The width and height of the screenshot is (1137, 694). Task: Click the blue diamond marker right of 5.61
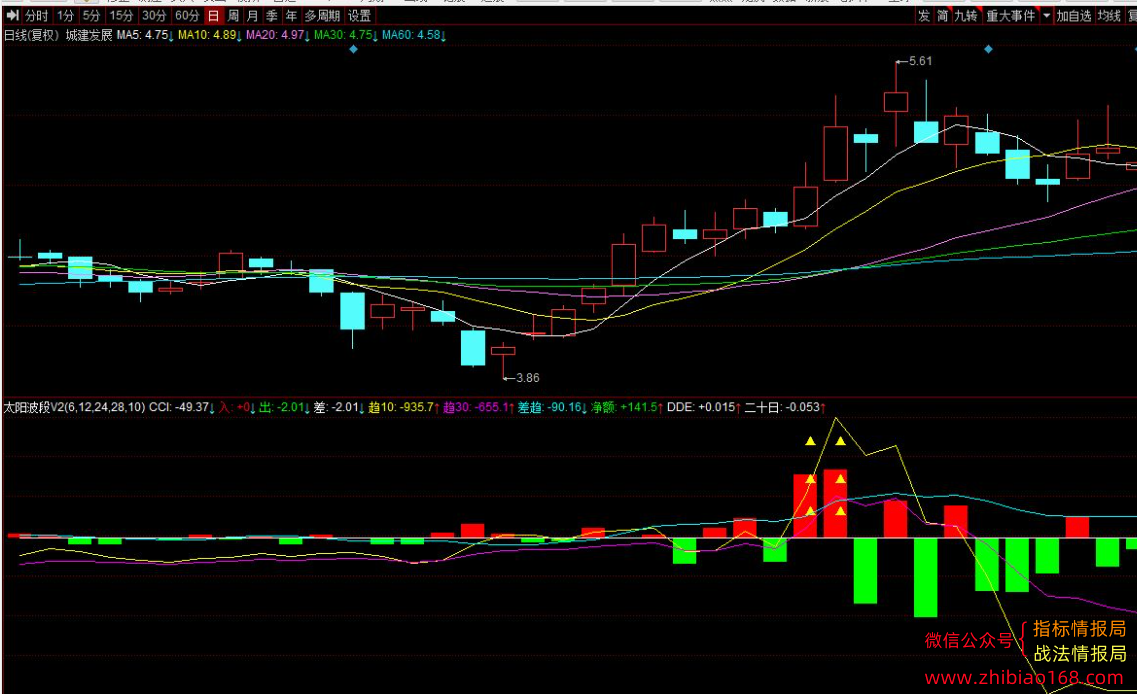(988, 49)
